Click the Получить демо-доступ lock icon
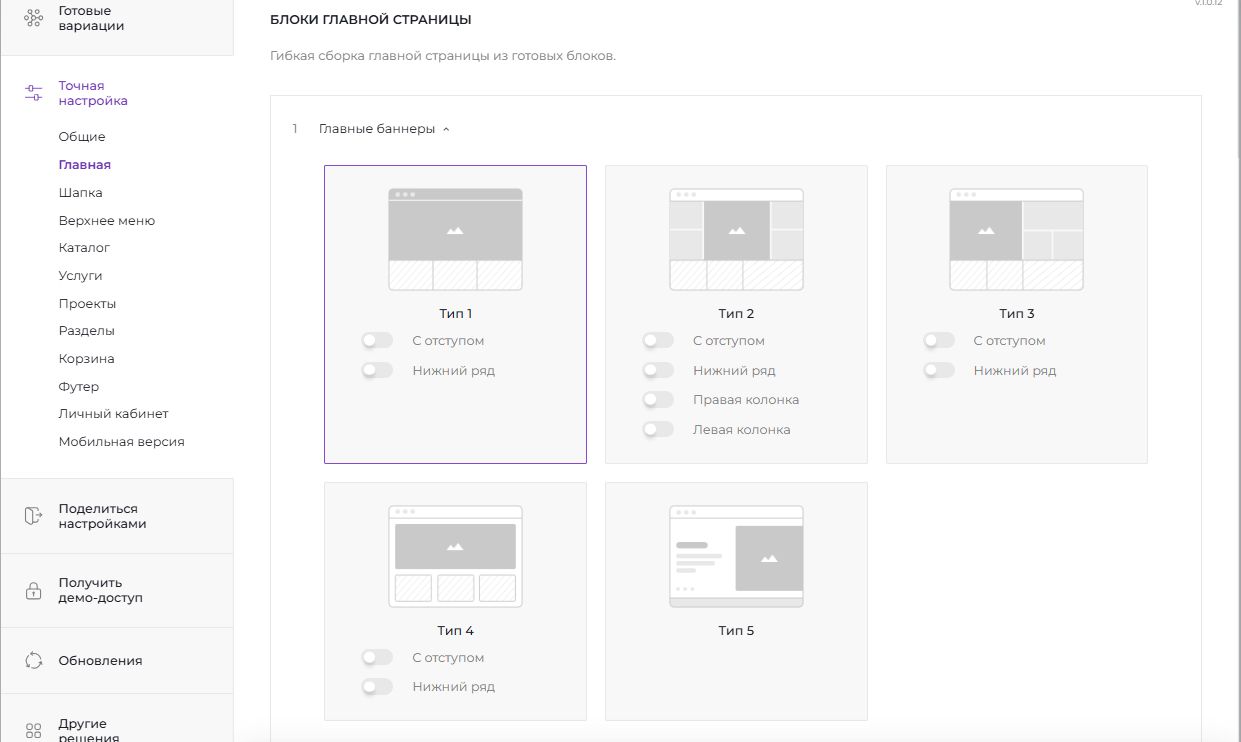The height and width of the screenshot is (742, 1241). click(33, 590)
